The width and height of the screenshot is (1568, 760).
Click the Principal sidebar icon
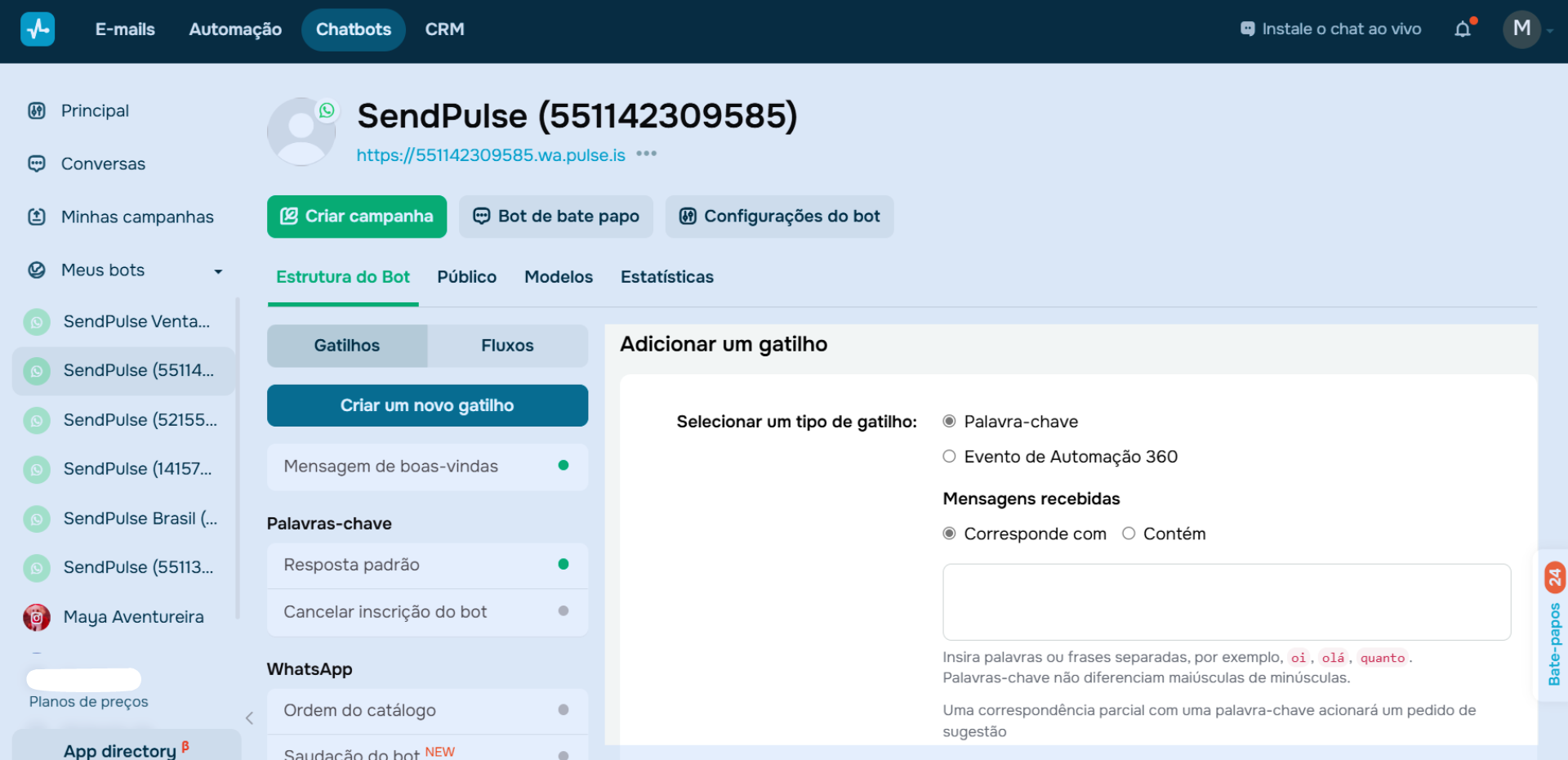point(37,110)
